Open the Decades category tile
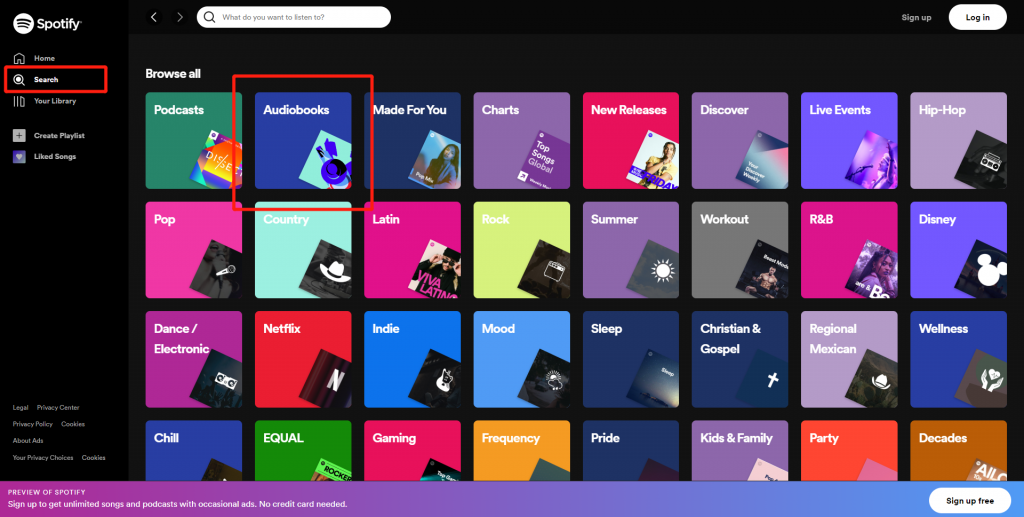Image resolution: width=1024 pixels, height=517 pixels. [x=959, y=450]
